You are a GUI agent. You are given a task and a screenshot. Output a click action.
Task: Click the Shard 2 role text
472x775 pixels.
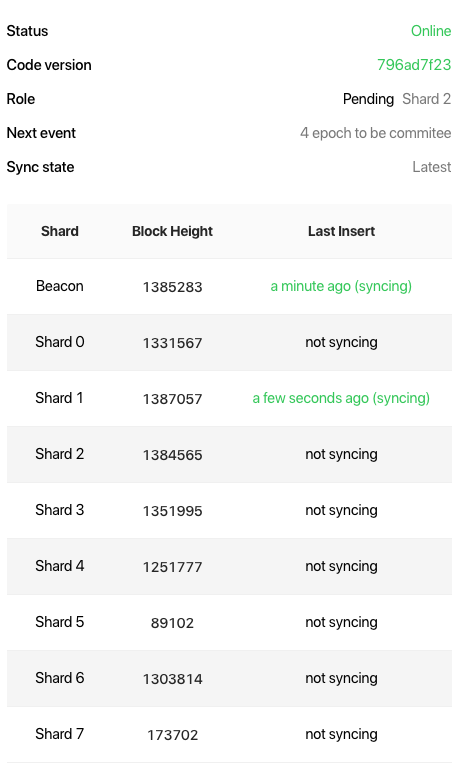pyautogui.click(x=427, y=99)
